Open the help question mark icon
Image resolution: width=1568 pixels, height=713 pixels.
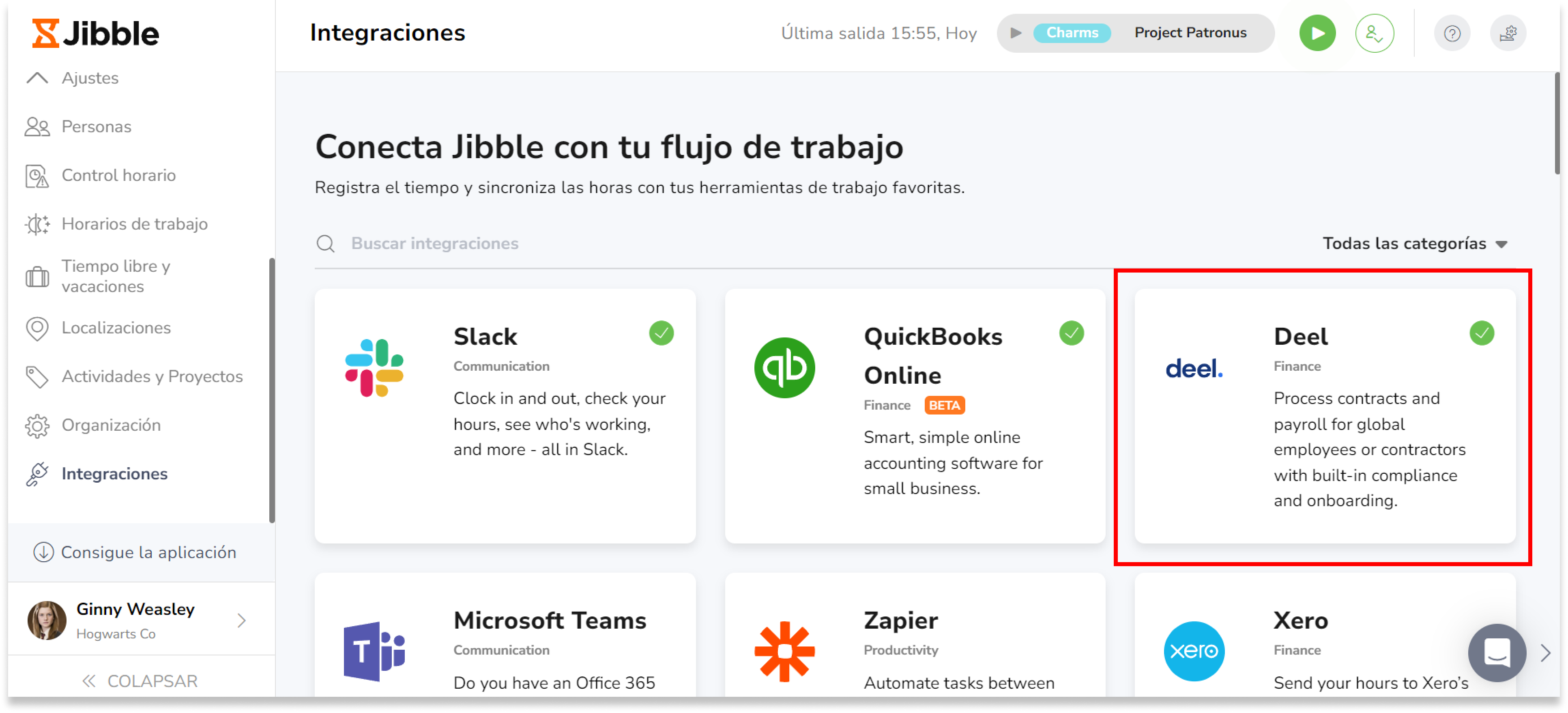1452,33
